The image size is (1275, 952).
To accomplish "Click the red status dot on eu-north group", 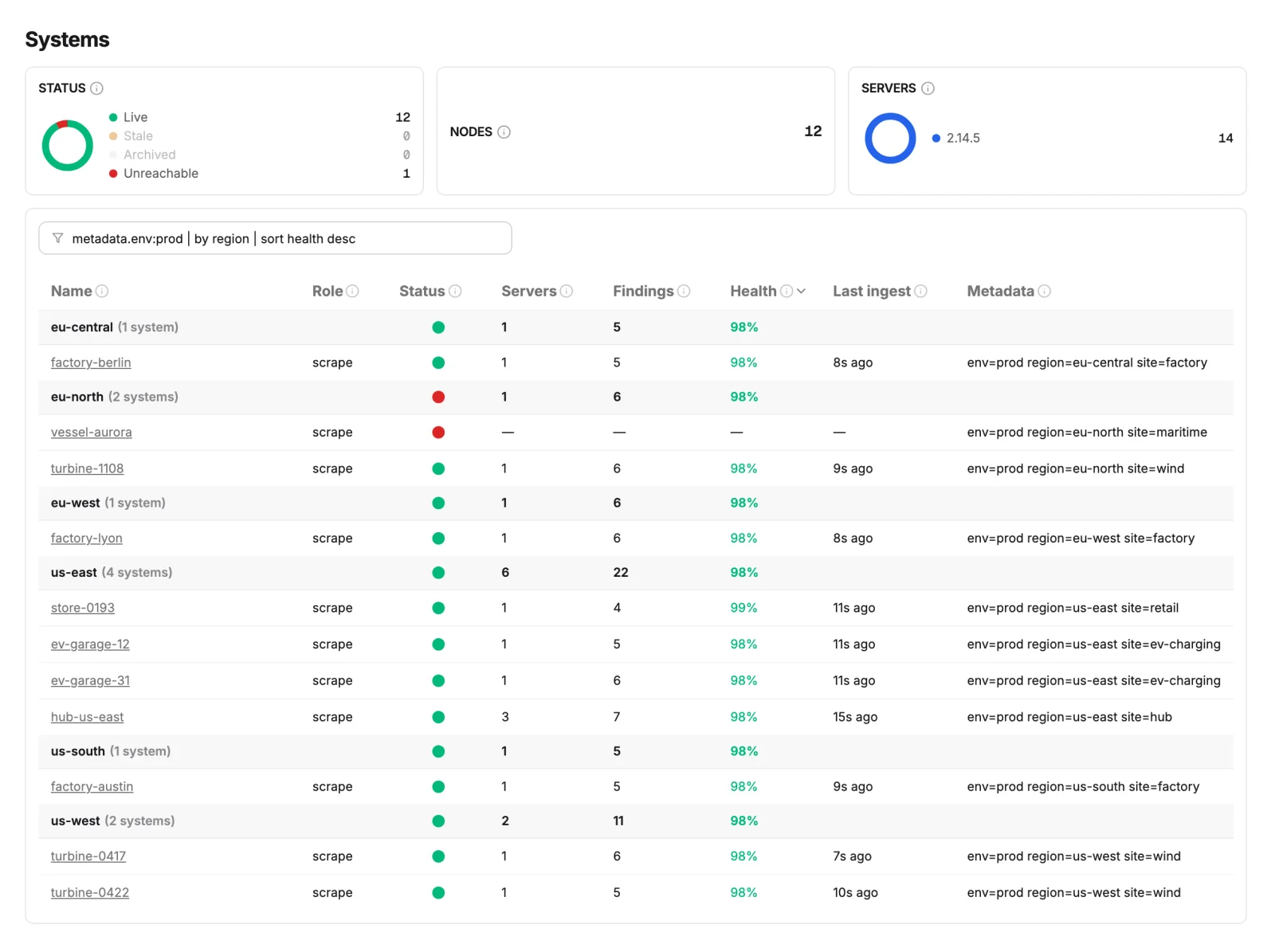I will pos(438,397).
